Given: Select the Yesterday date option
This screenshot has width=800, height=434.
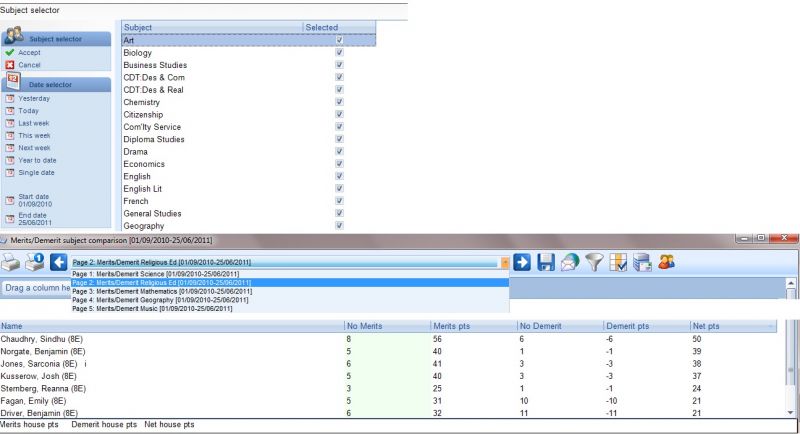Looking at the screenshot, I should coord(34,98).
